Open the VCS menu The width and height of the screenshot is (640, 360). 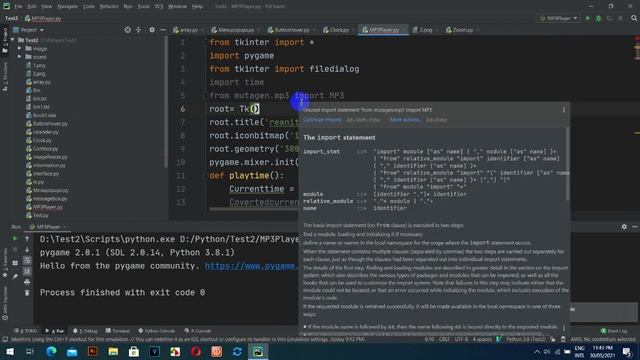[159, 7]
